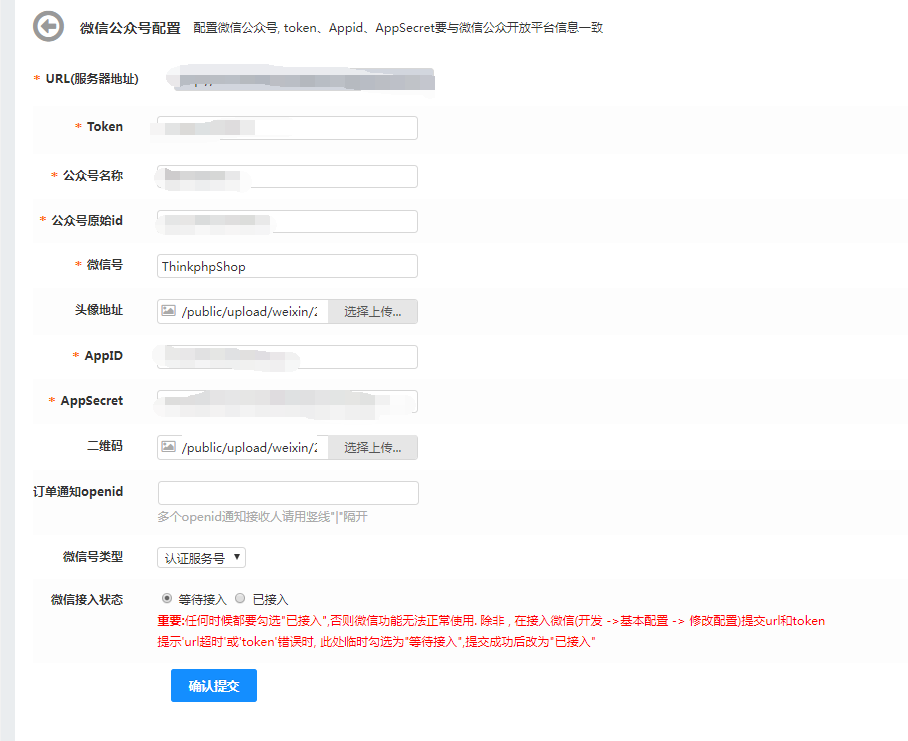Image resolution: width=908 pixels, height=741 pixels.
Task: Select the 已接入 radio button
Action: (x=240, y=598)
